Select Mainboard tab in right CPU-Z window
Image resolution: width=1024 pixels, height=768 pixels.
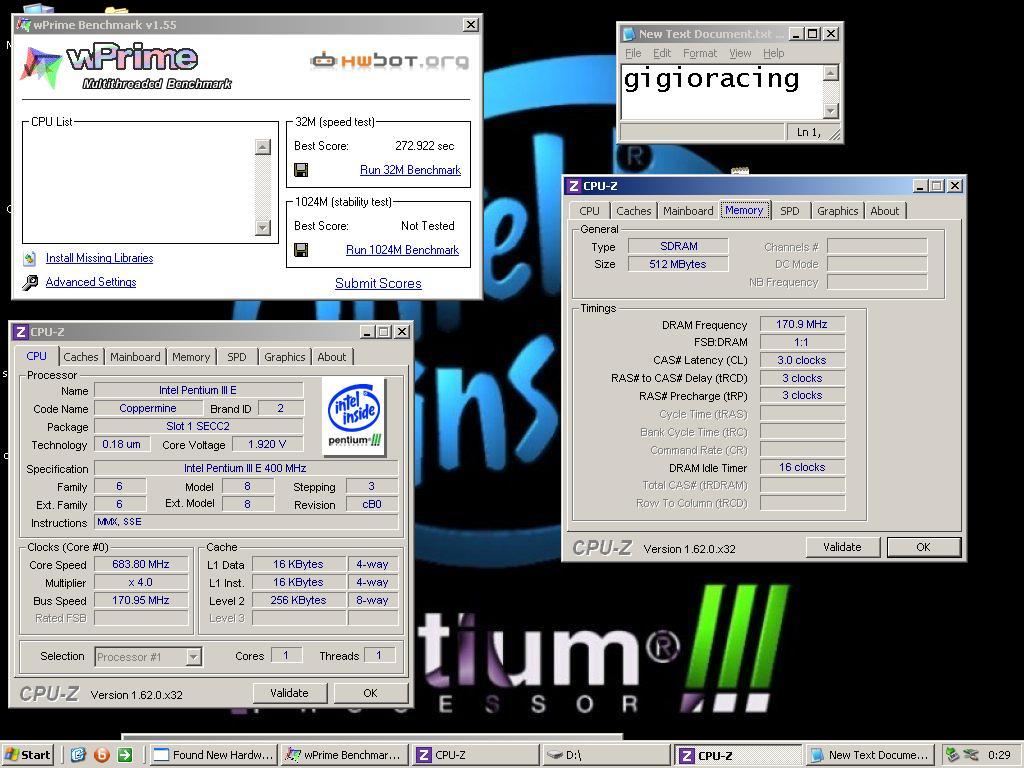pyautogui.click(x=688, y=211)
